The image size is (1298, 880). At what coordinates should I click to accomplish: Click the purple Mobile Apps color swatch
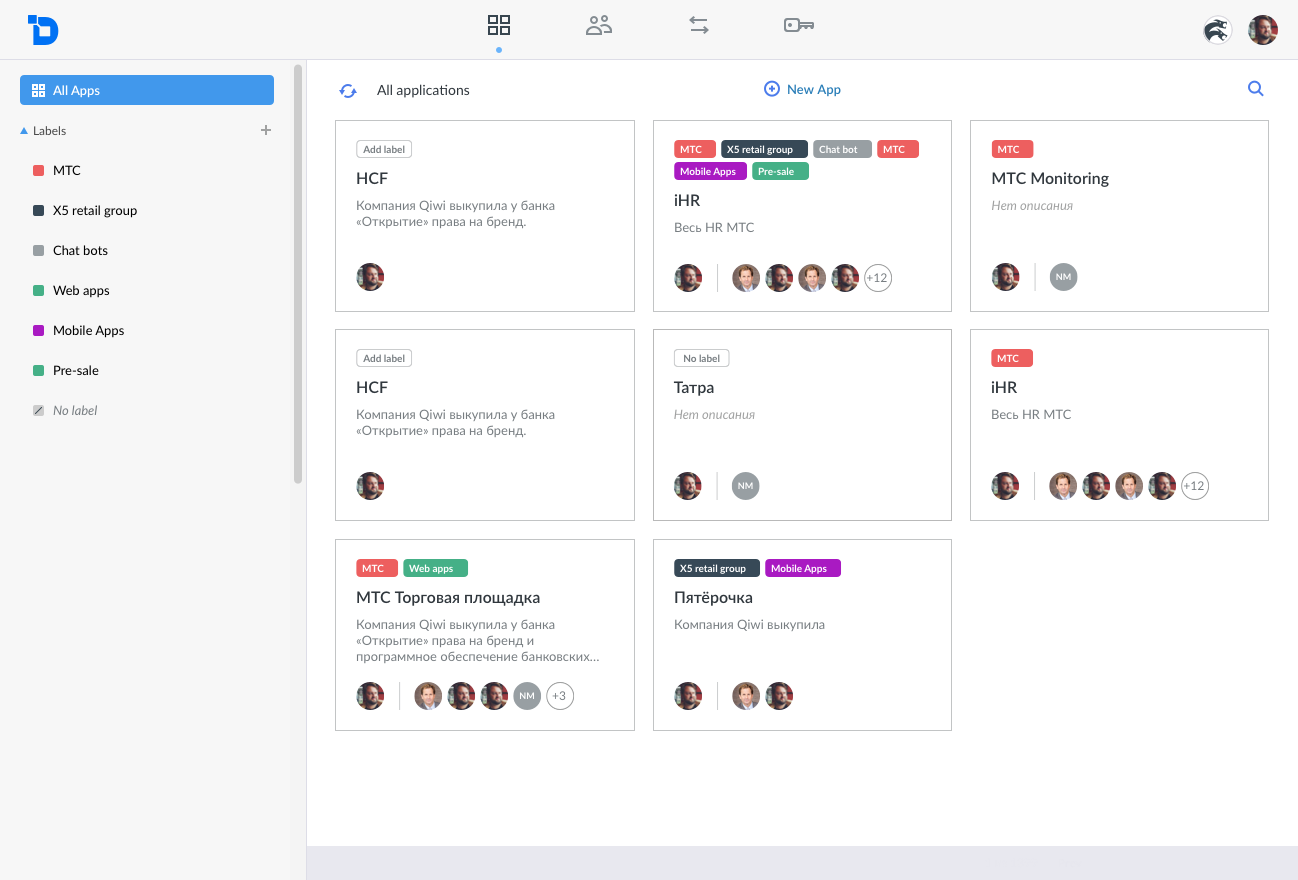click(38, 331)
